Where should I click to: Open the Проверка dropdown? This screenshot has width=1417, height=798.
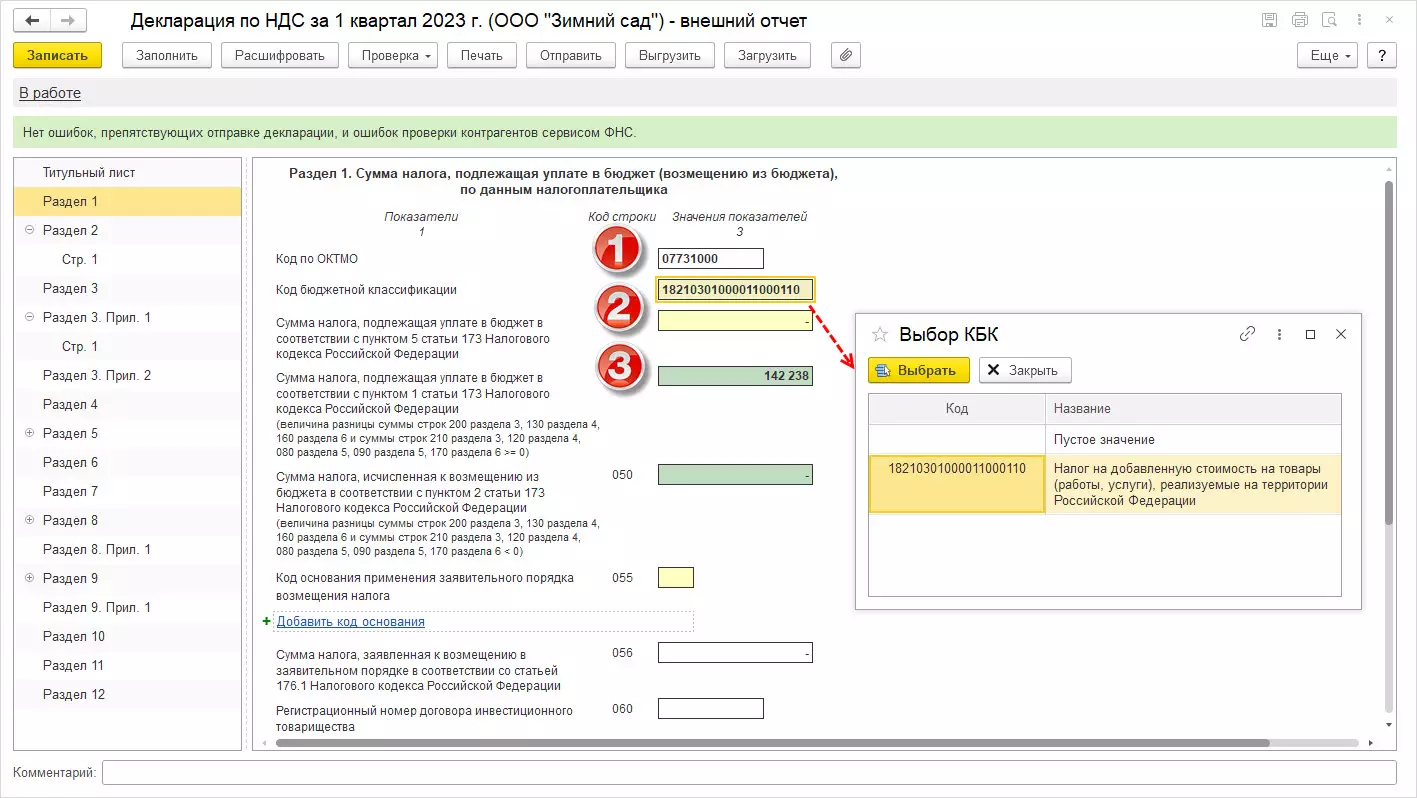(x=393, y=55)
